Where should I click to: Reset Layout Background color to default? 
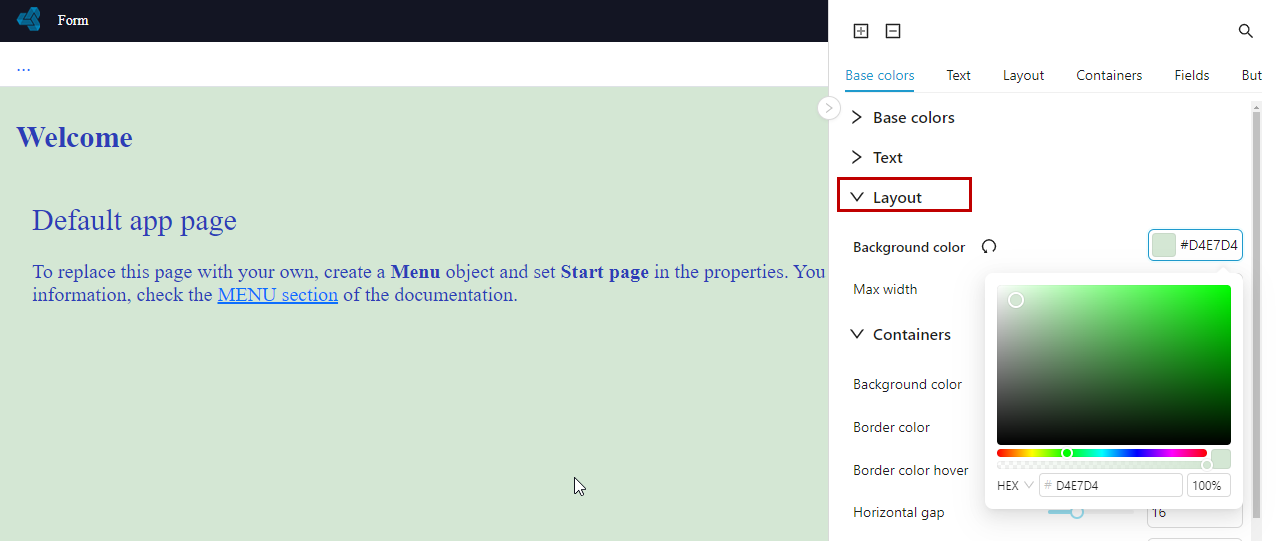click(x=989, y=247)
